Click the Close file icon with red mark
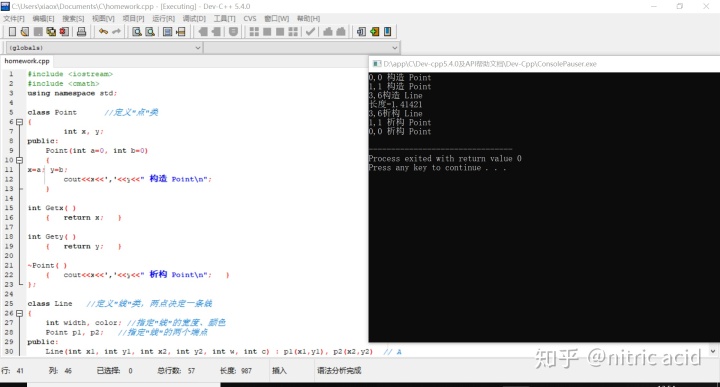The height and width of the screenshot is (387, 720). click(64, 32)
